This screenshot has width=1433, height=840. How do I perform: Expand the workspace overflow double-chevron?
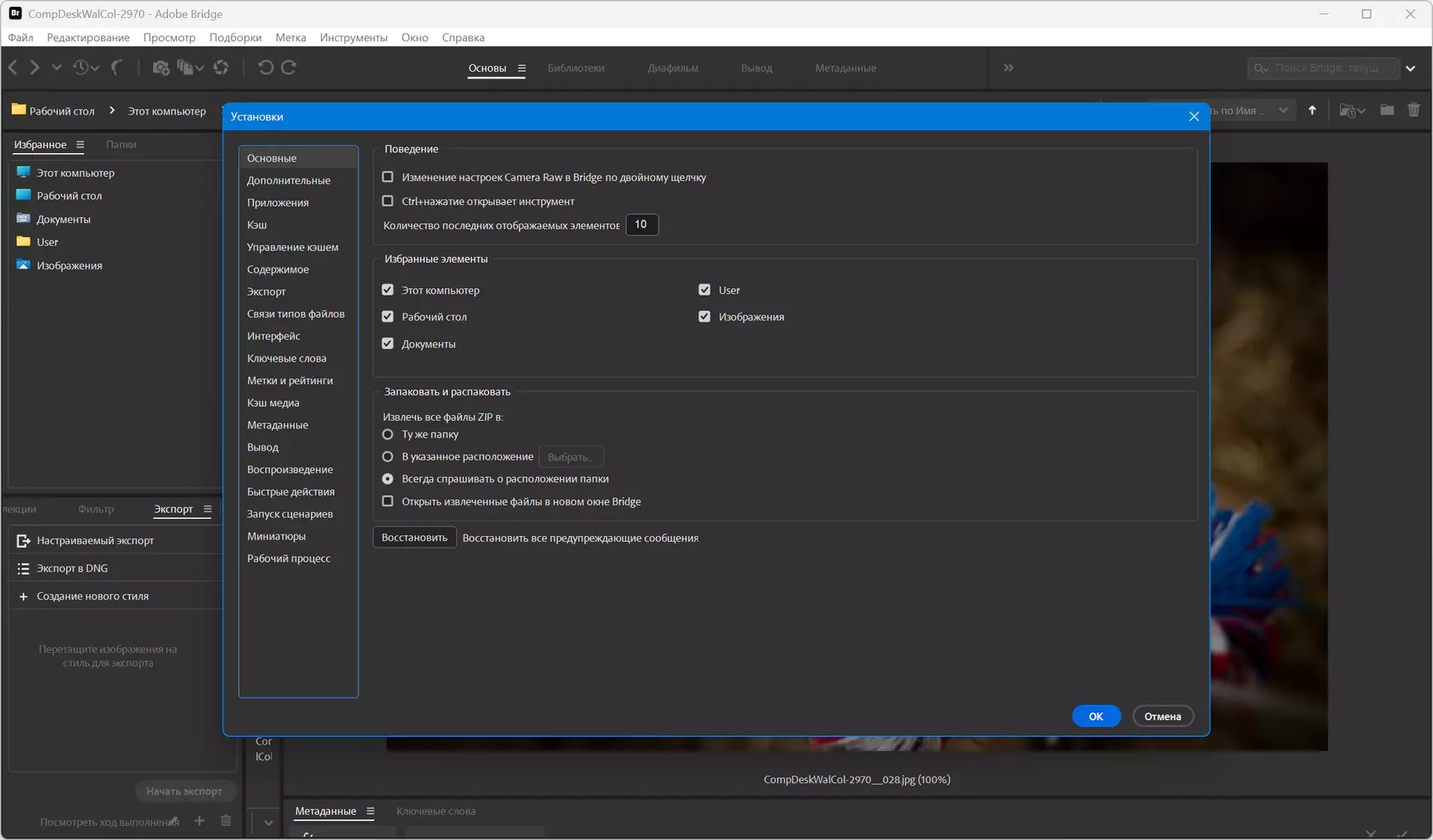point(1009,68)
